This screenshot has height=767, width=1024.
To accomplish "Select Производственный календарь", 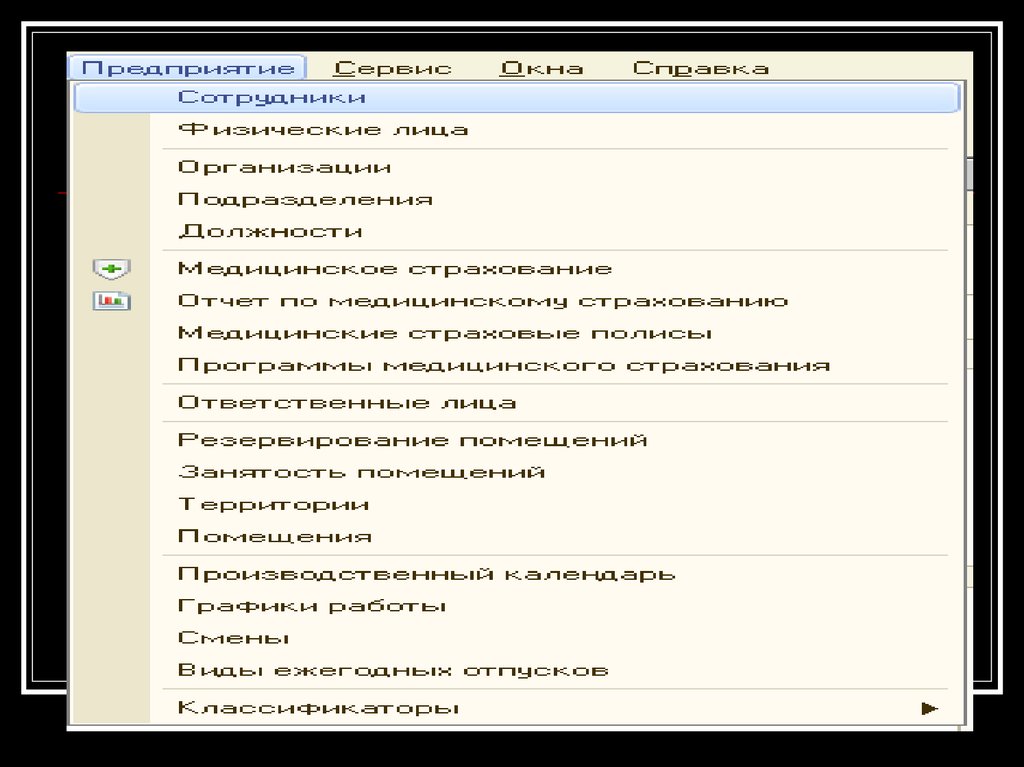I will point(426,574).
